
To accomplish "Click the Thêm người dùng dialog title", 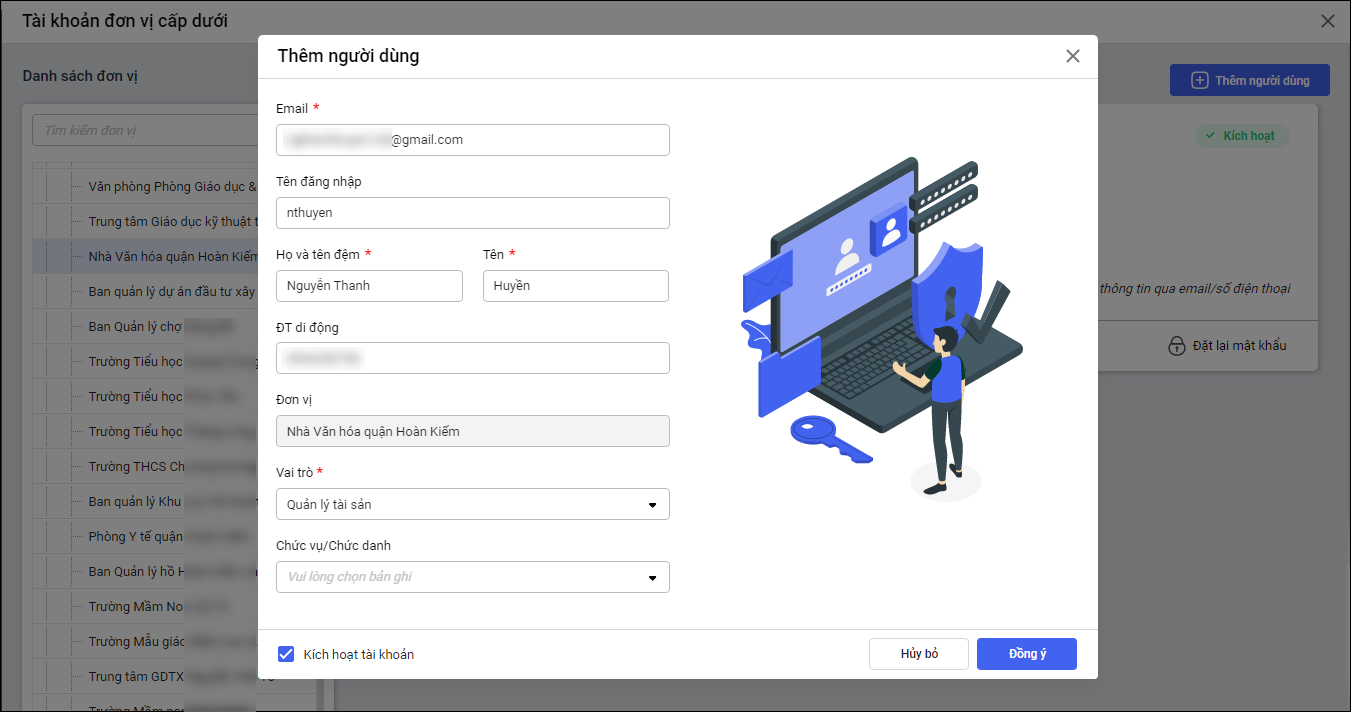I will point(348,56).
